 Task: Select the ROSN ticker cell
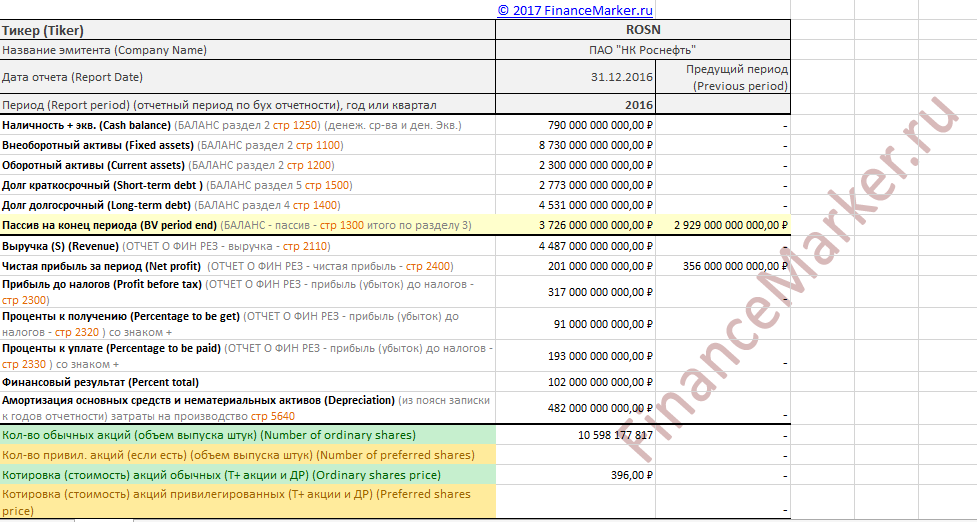(643, 30)
